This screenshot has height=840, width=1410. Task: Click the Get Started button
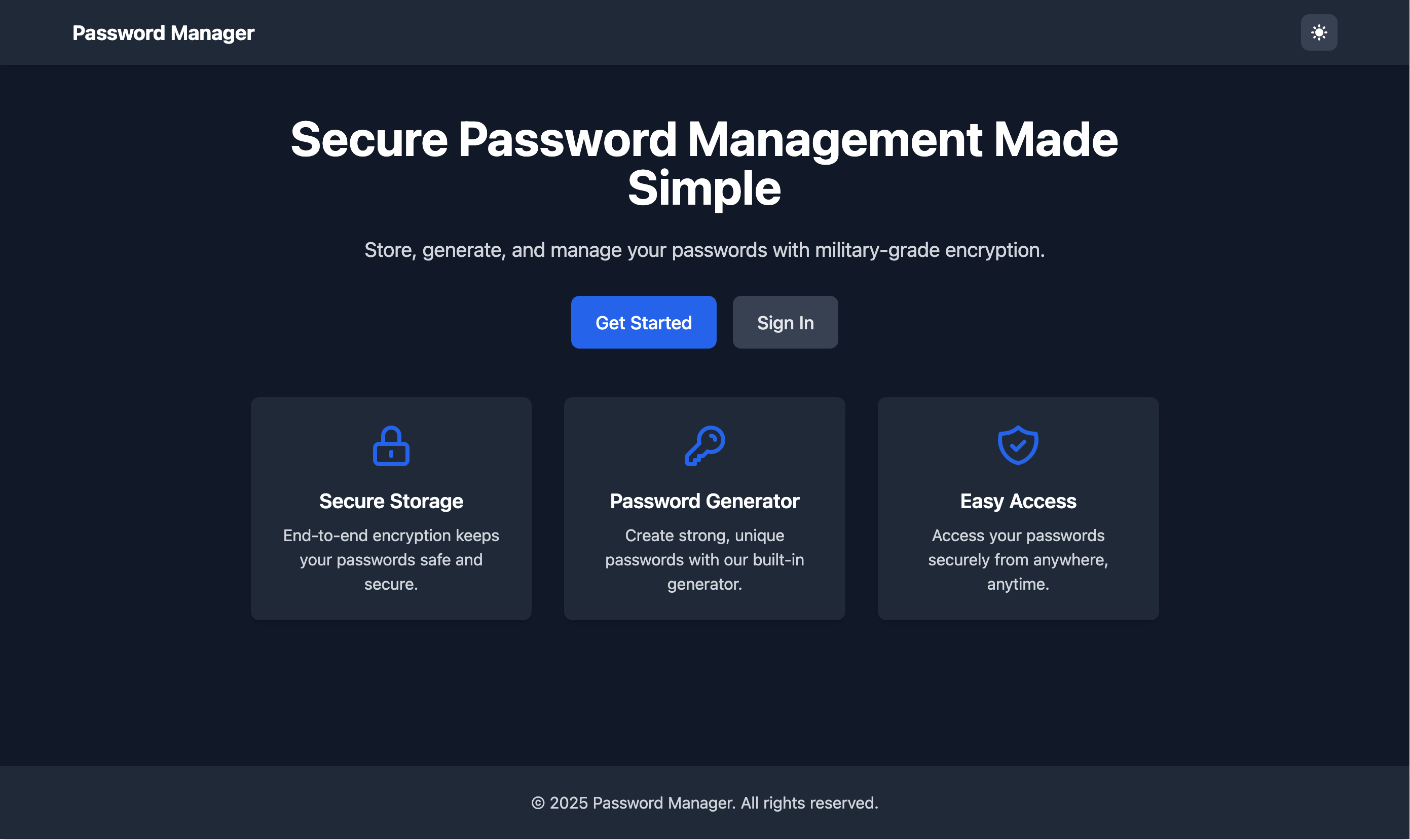tap(644, 323)
